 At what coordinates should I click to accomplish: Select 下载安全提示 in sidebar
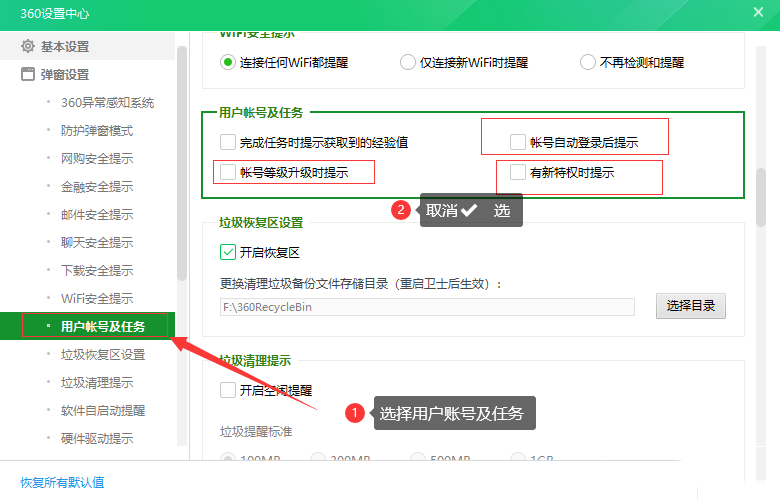tap(97, 271)
